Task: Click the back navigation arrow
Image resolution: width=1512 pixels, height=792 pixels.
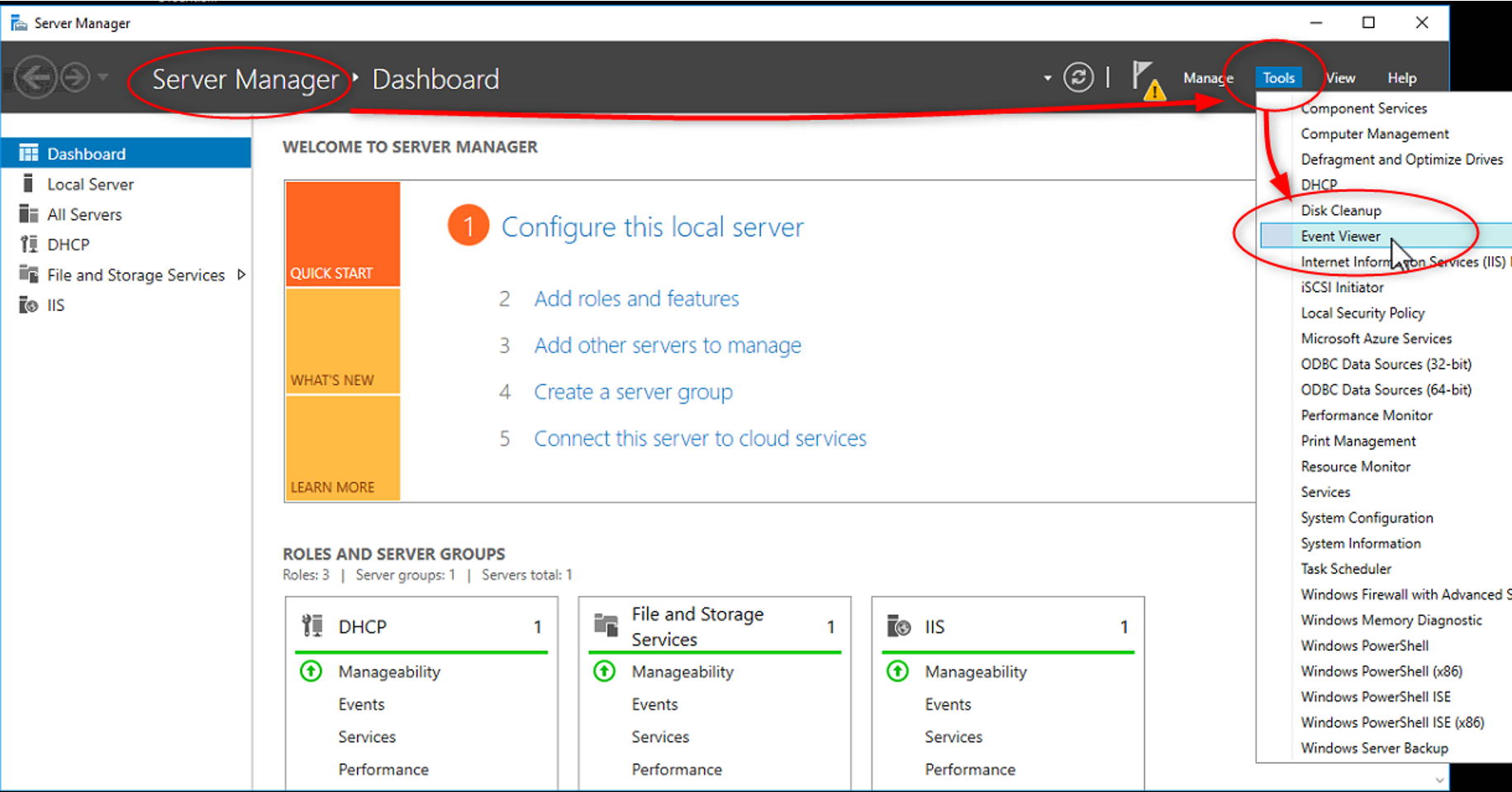Action: tap(36, 78)
